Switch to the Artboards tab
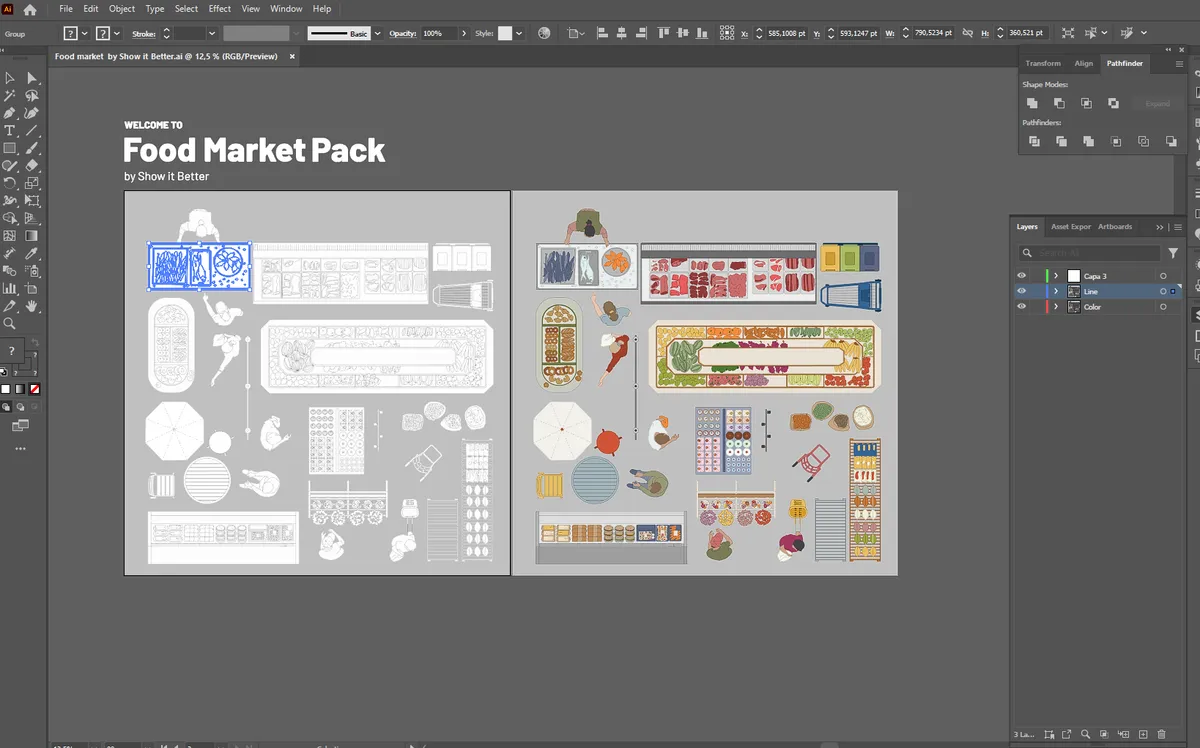This screenshot has height=748, width=1200. tap(1115, 227)
